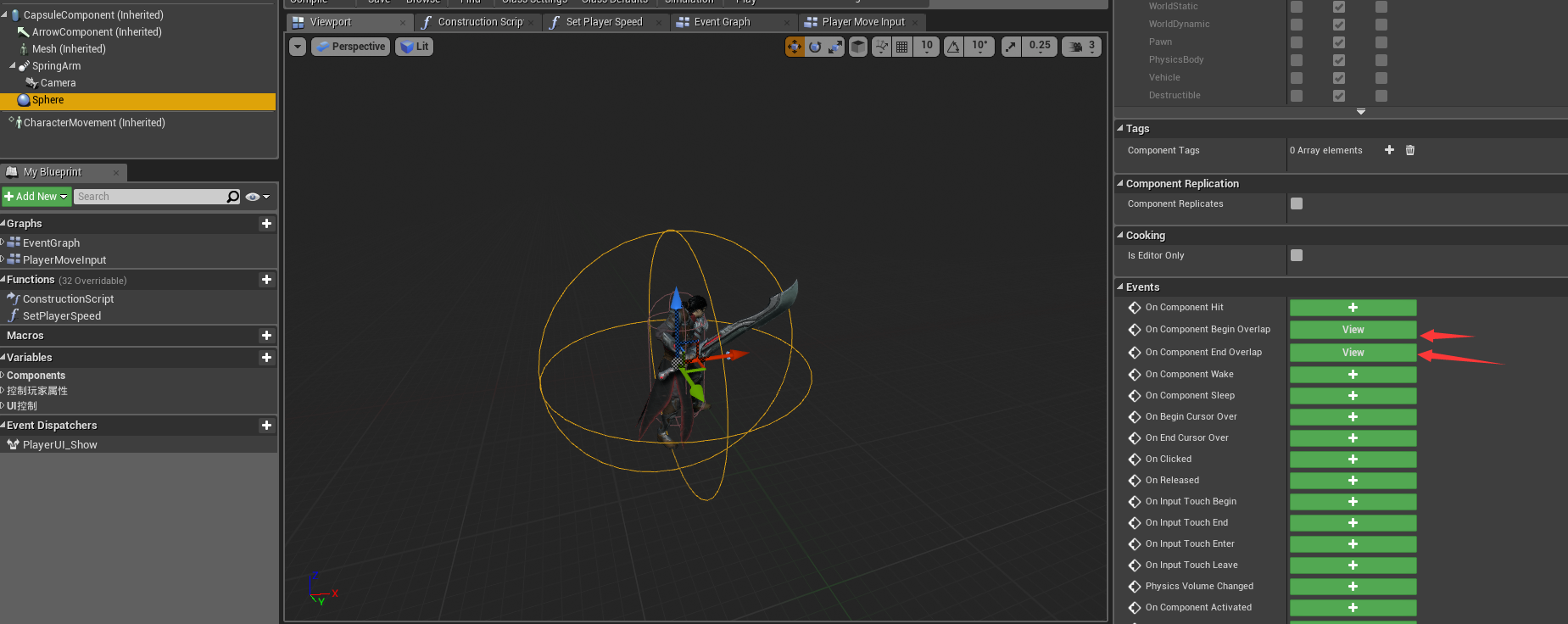The image size is (1568, 624).
Task: Add a new function with plus
Action: [266, 280]
